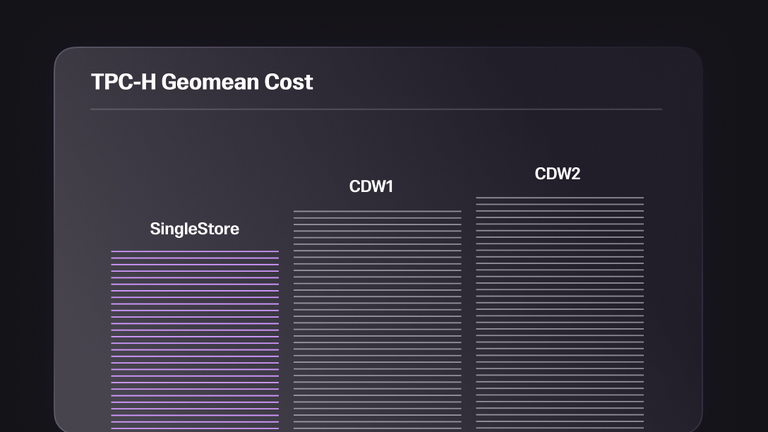Click the top line of the CDW2 bar
Viewport: 768px width, 432px height.
pyautogui.click(x=559, y=198)
